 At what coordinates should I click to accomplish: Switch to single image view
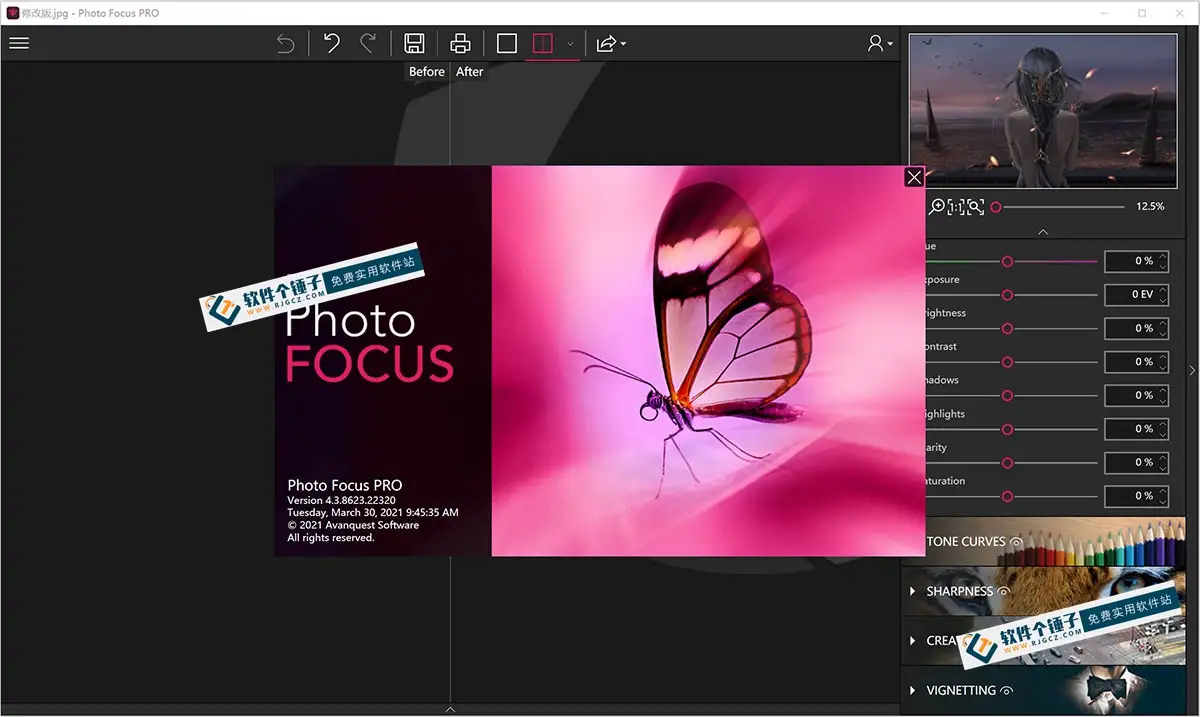[x=507, y=43]
